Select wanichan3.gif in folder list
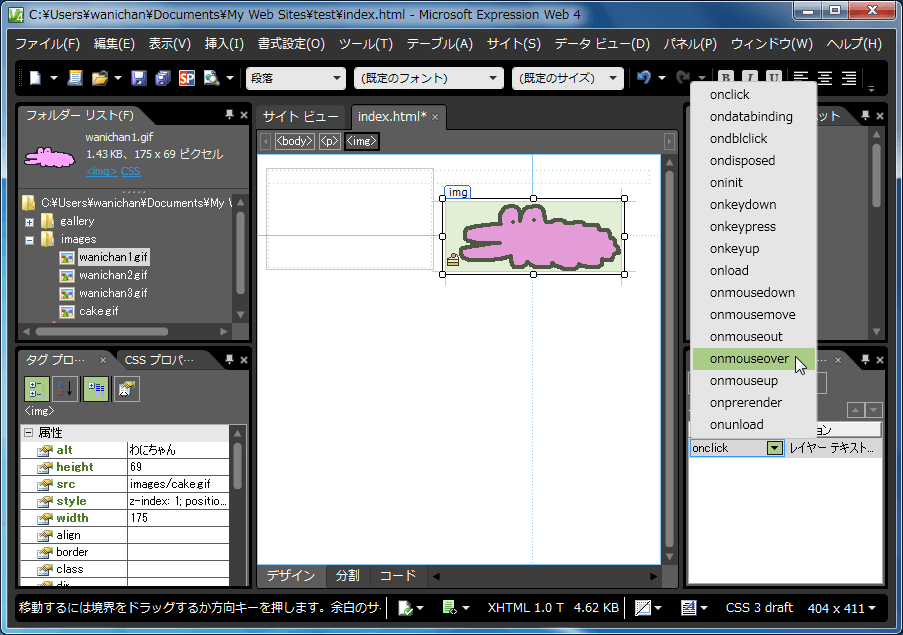 [x=113, y=293]
